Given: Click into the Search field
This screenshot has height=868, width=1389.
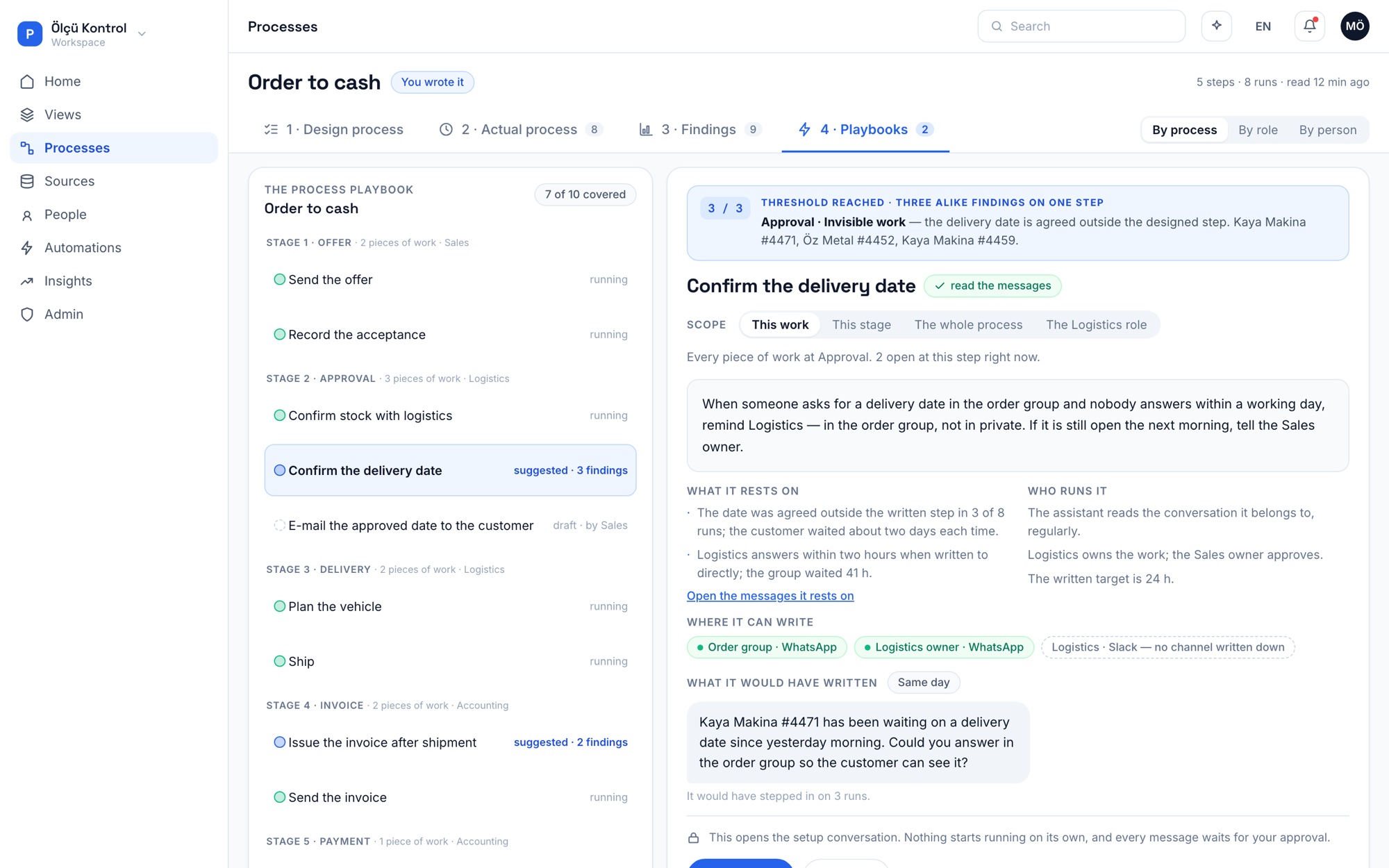Looking at the screenshot, I should coord(1081,26).
